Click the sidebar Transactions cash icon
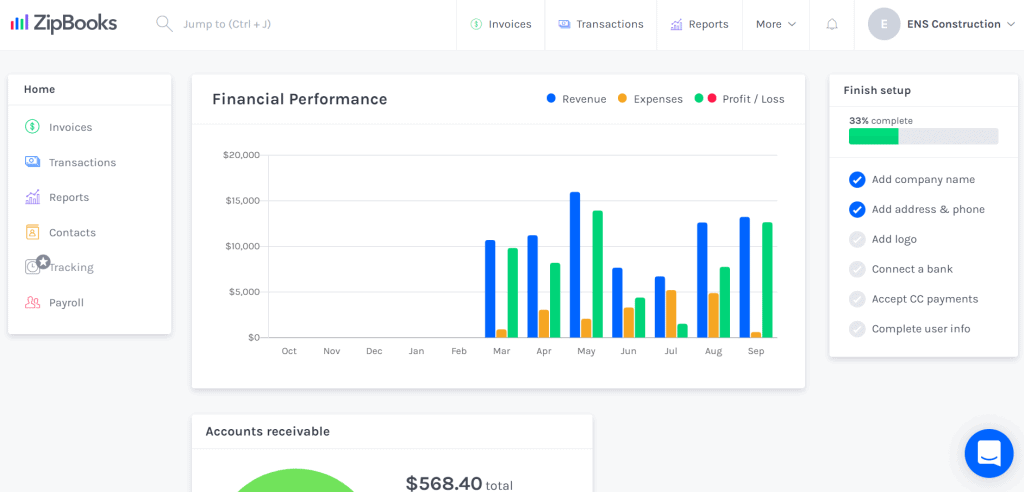Screen dimensions: 1024x492 click(x=33, y=161)
